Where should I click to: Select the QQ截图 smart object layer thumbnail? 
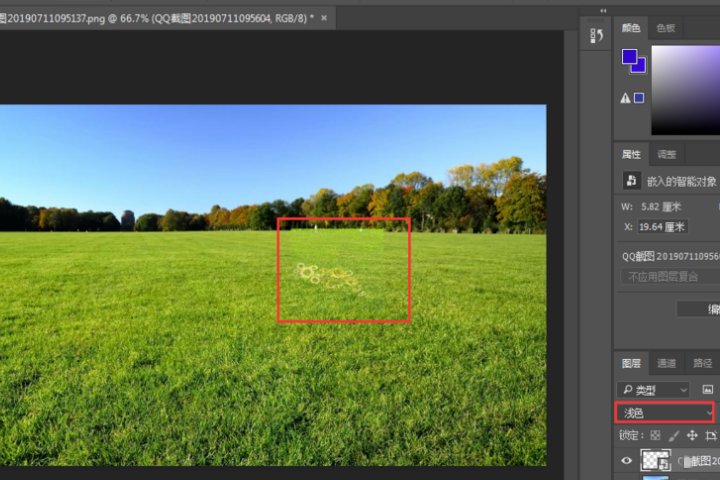[655, 460]
